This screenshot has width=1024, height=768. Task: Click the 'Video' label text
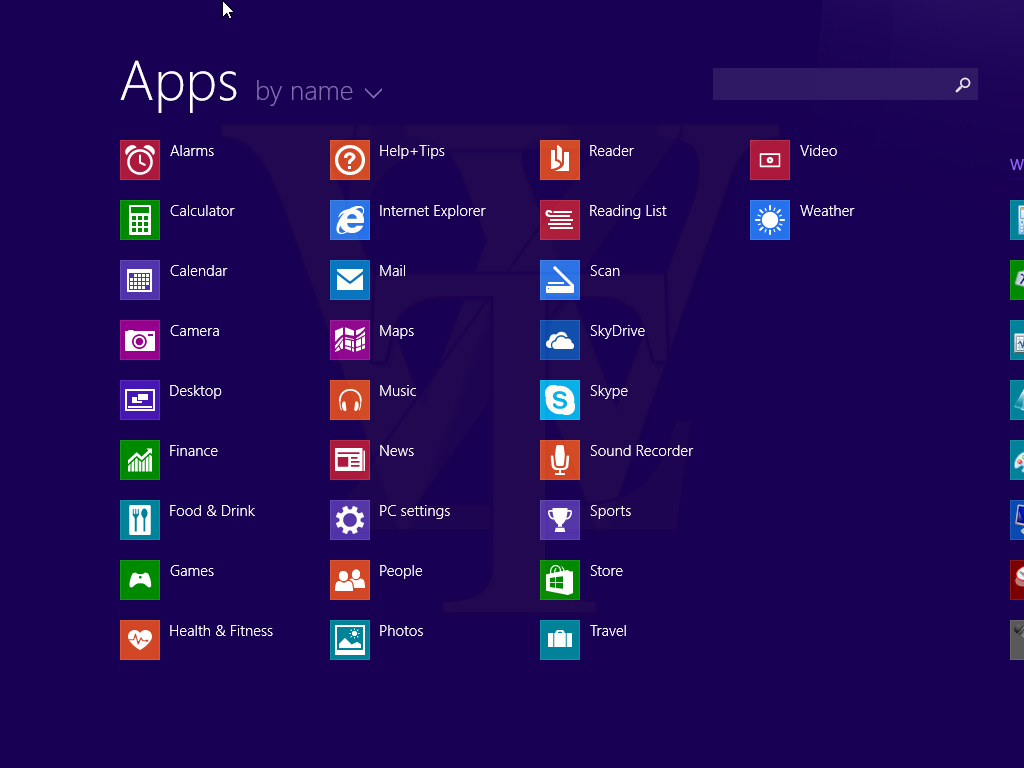click(x=818, y=151)
